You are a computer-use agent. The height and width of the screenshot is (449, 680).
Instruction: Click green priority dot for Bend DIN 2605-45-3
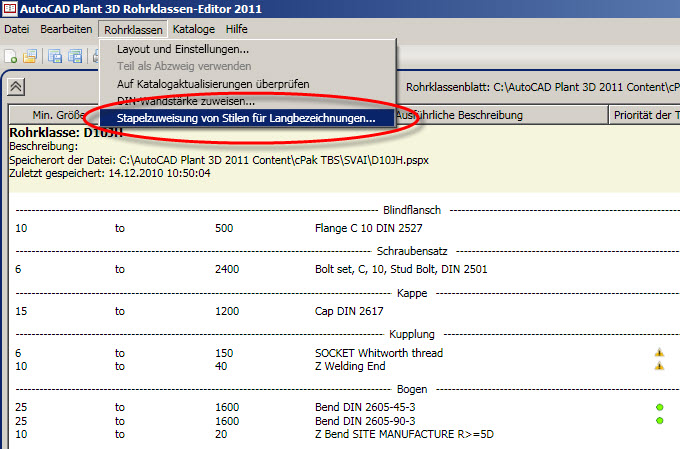click(x=660, y=407)
